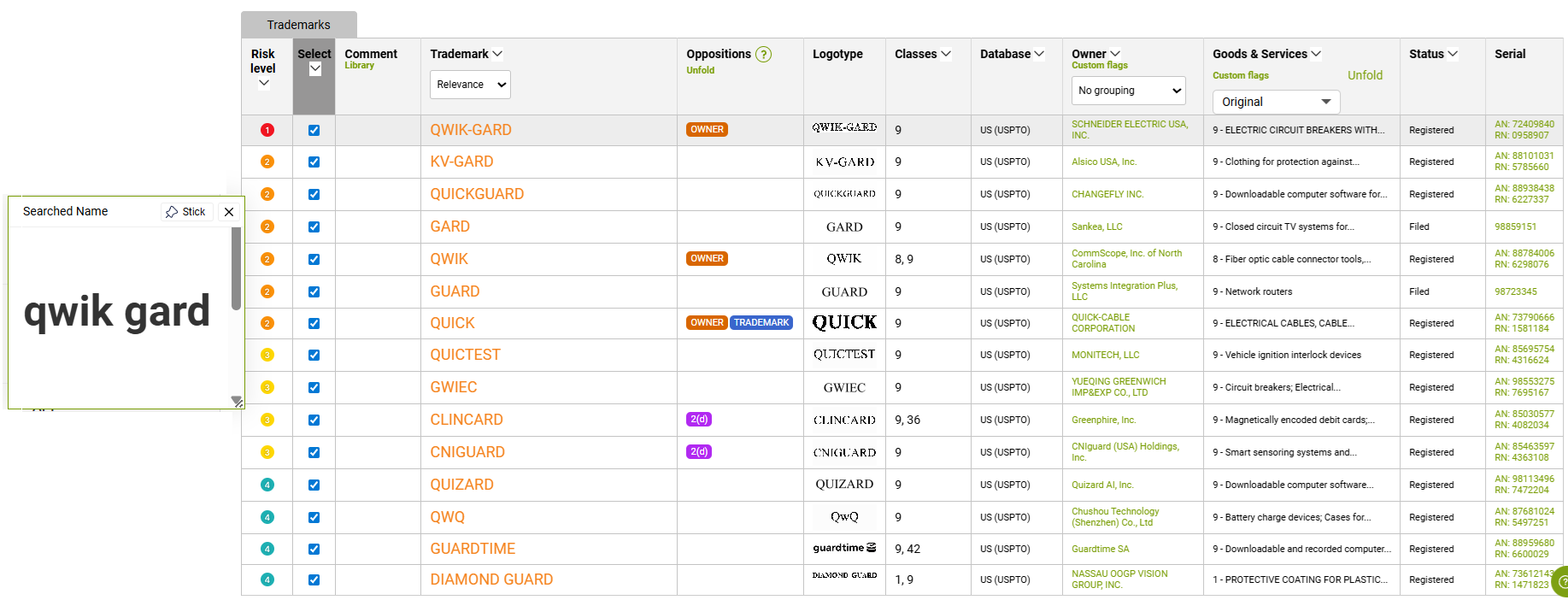Uncheck the KV-GARD row checkbox
The width and height of the screenshot is (1568, 600).
pos(314,162)
